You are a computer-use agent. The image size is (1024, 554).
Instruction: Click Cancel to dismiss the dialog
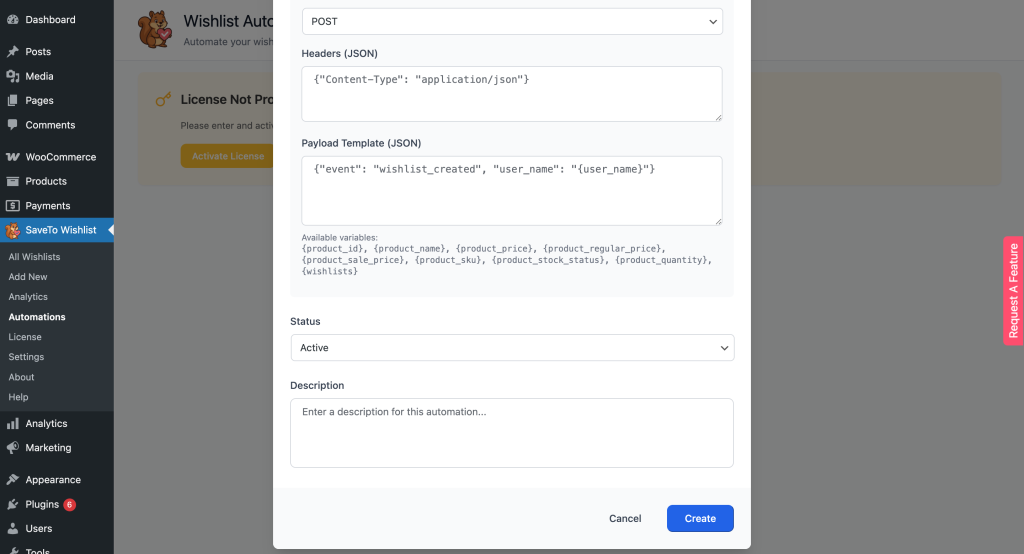[625, 518]
